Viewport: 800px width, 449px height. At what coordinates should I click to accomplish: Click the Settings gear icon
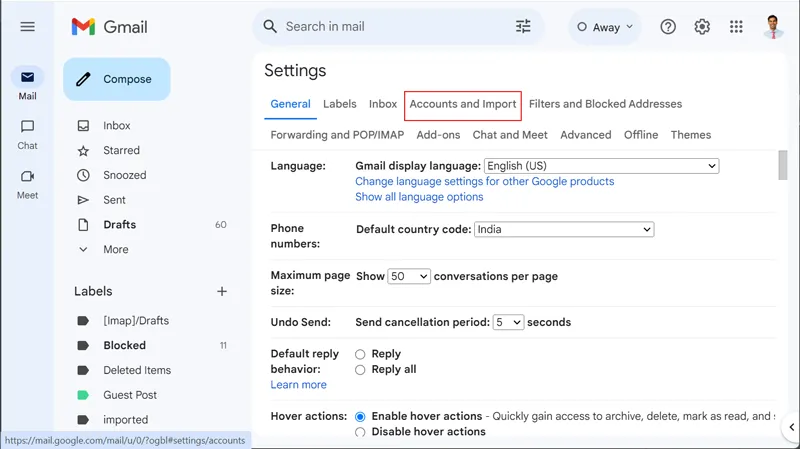[x=702, y=27]
